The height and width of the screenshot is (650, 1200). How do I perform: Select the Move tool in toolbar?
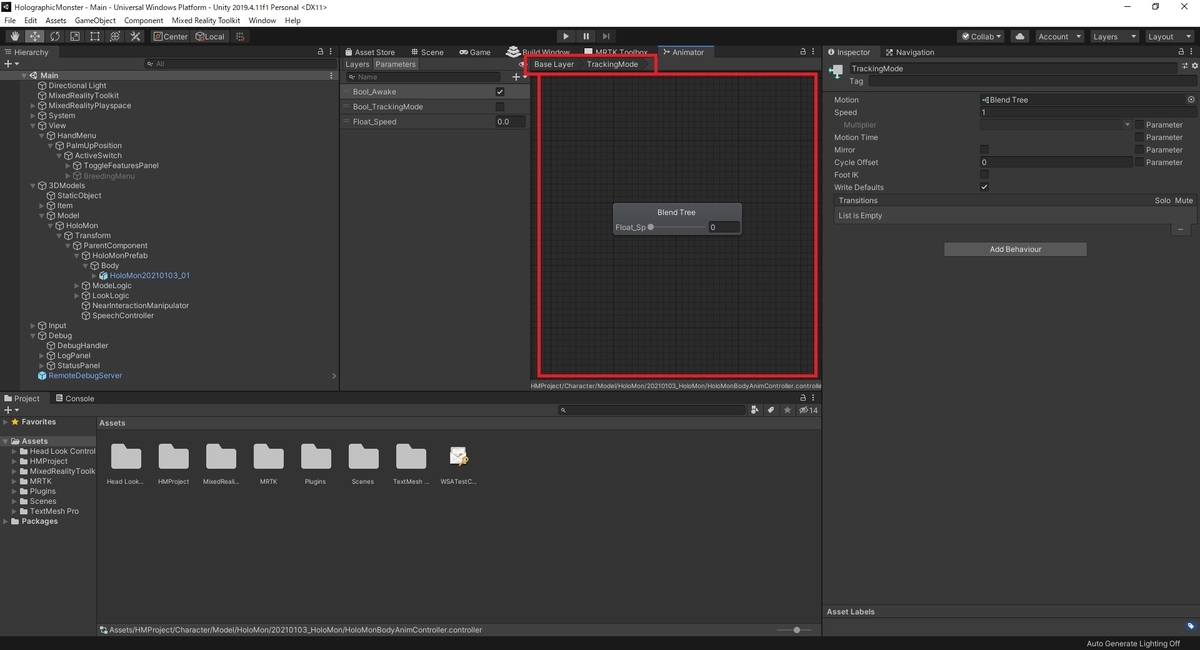[33, 36]
